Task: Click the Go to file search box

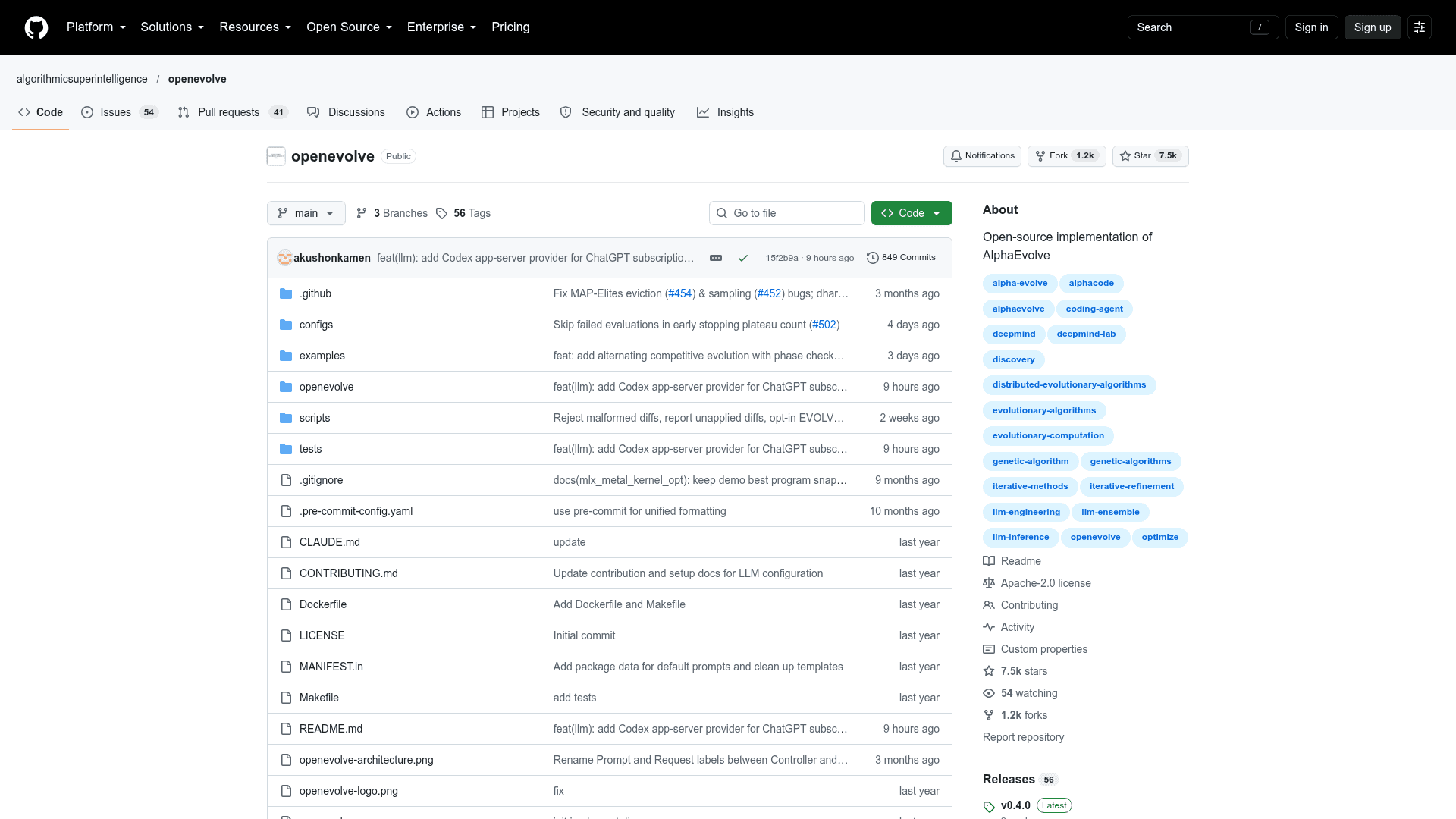Action: click(x=787, y=213)
